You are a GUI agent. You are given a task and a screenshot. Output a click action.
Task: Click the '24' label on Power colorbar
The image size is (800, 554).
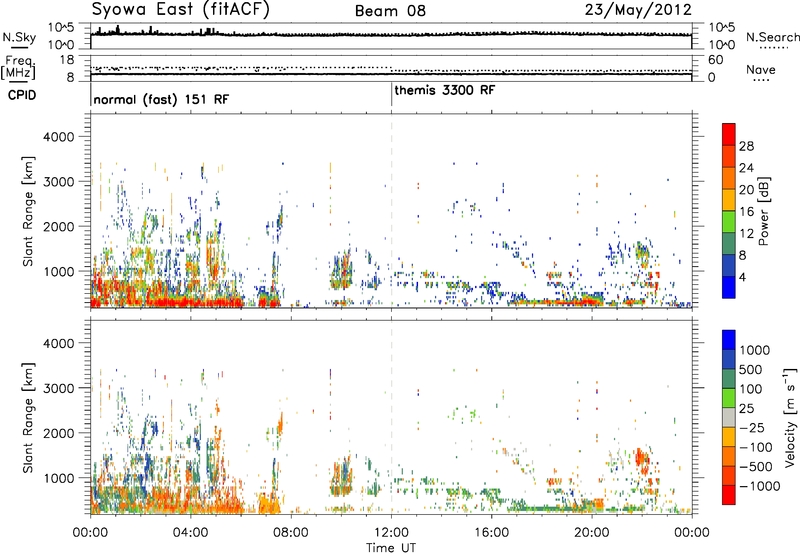[746, 168]
